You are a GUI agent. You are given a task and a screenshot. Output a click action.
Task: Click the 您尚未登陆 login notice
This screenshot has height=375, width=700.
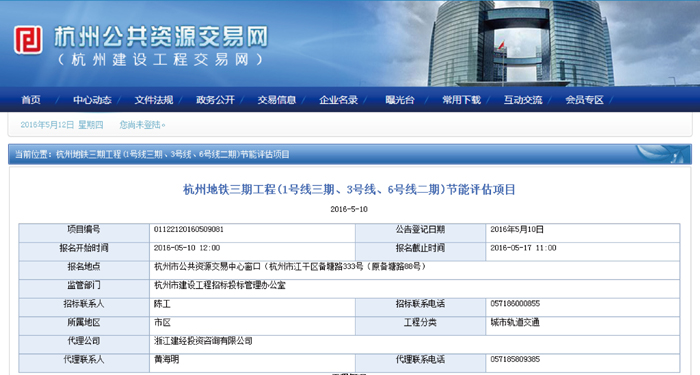pyautogui.click(x=142, y=125)
